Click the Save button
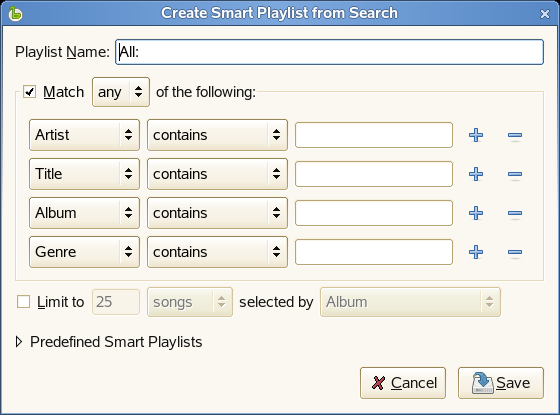560x415 pixels. point(501,383)
